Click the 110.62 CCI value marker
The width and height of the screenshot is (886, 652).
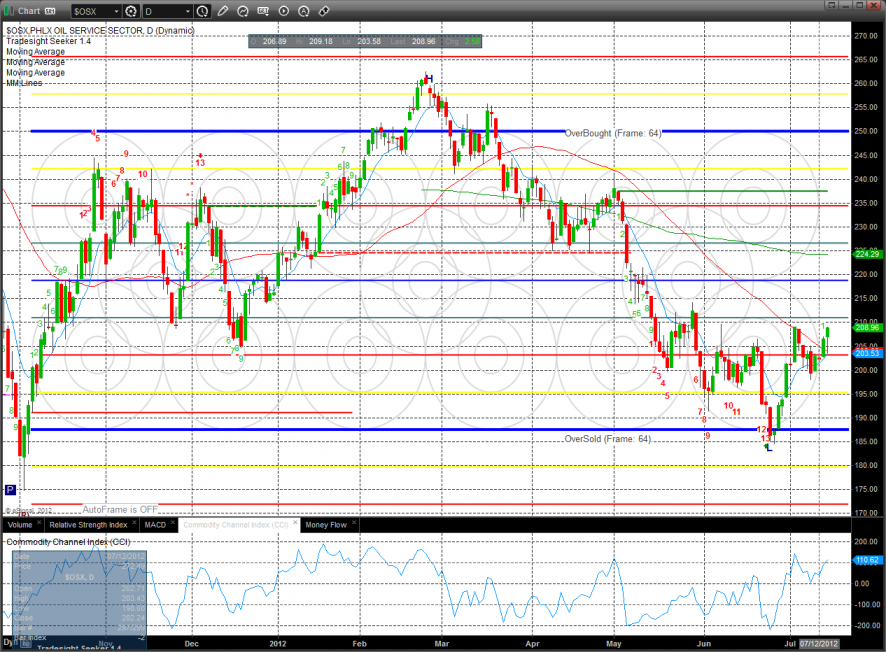[867, 561]
